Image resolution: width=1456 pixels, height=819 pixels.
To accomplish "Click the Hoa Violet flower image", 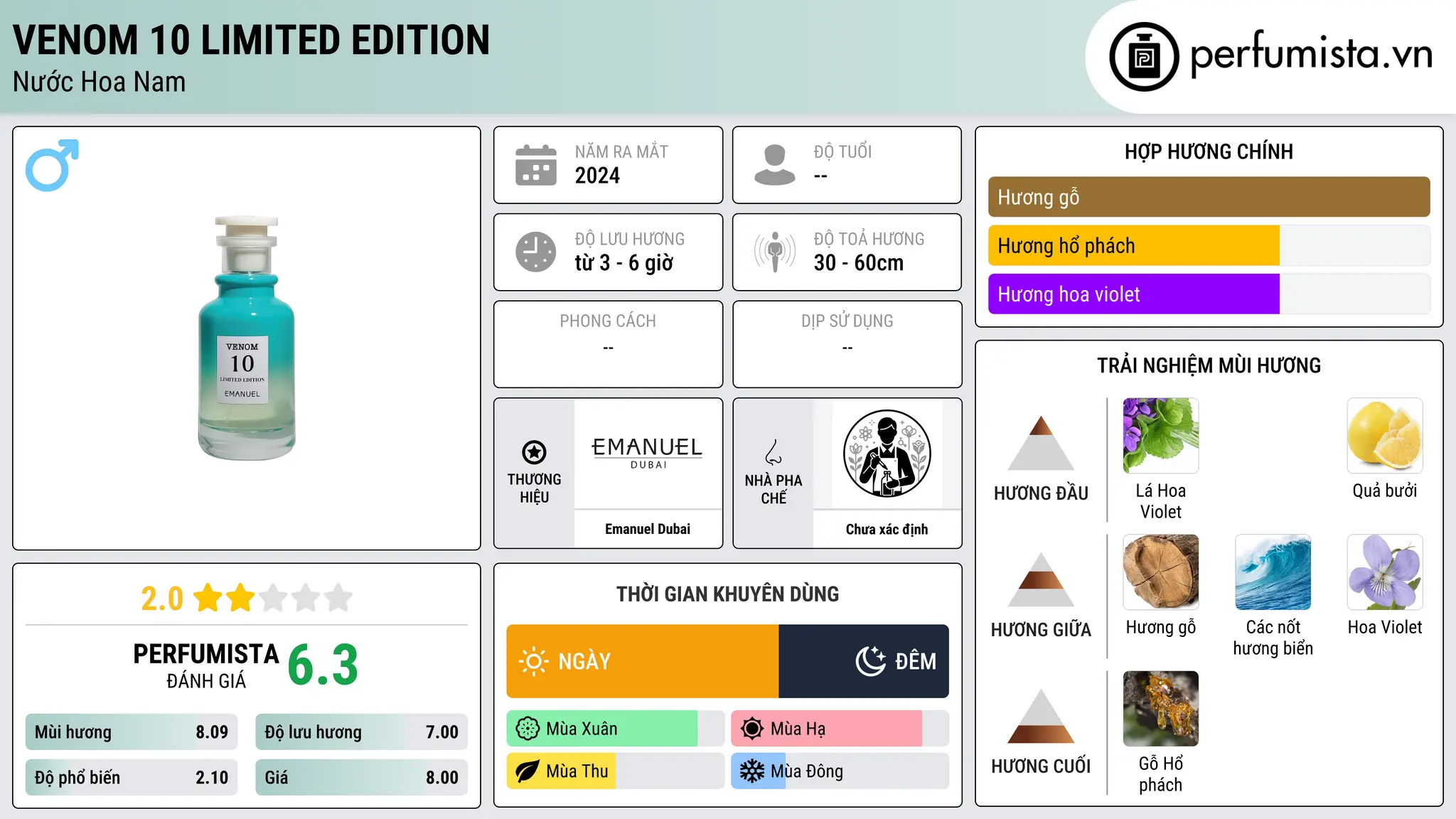I will point(1385,572).
